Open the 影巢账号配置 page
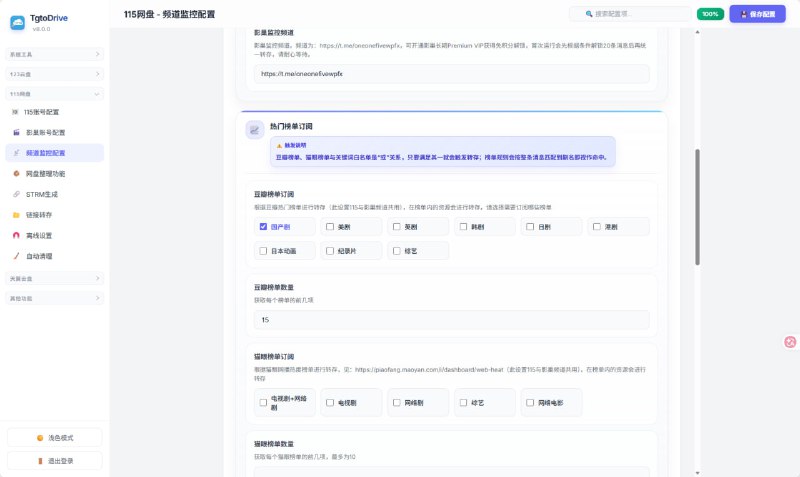The image size is (800, 477). click(x=55, y=133)
